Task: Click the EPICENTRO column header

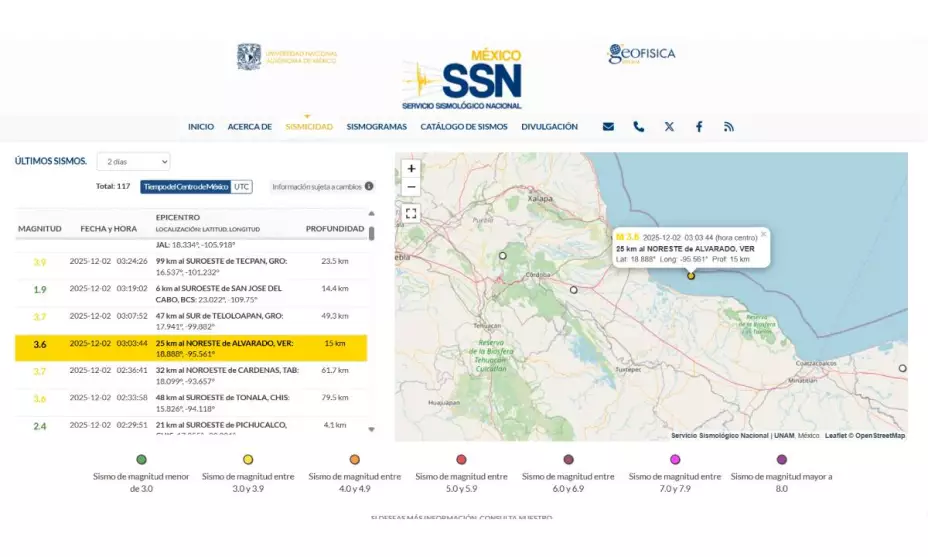Action: click(178, 217)
